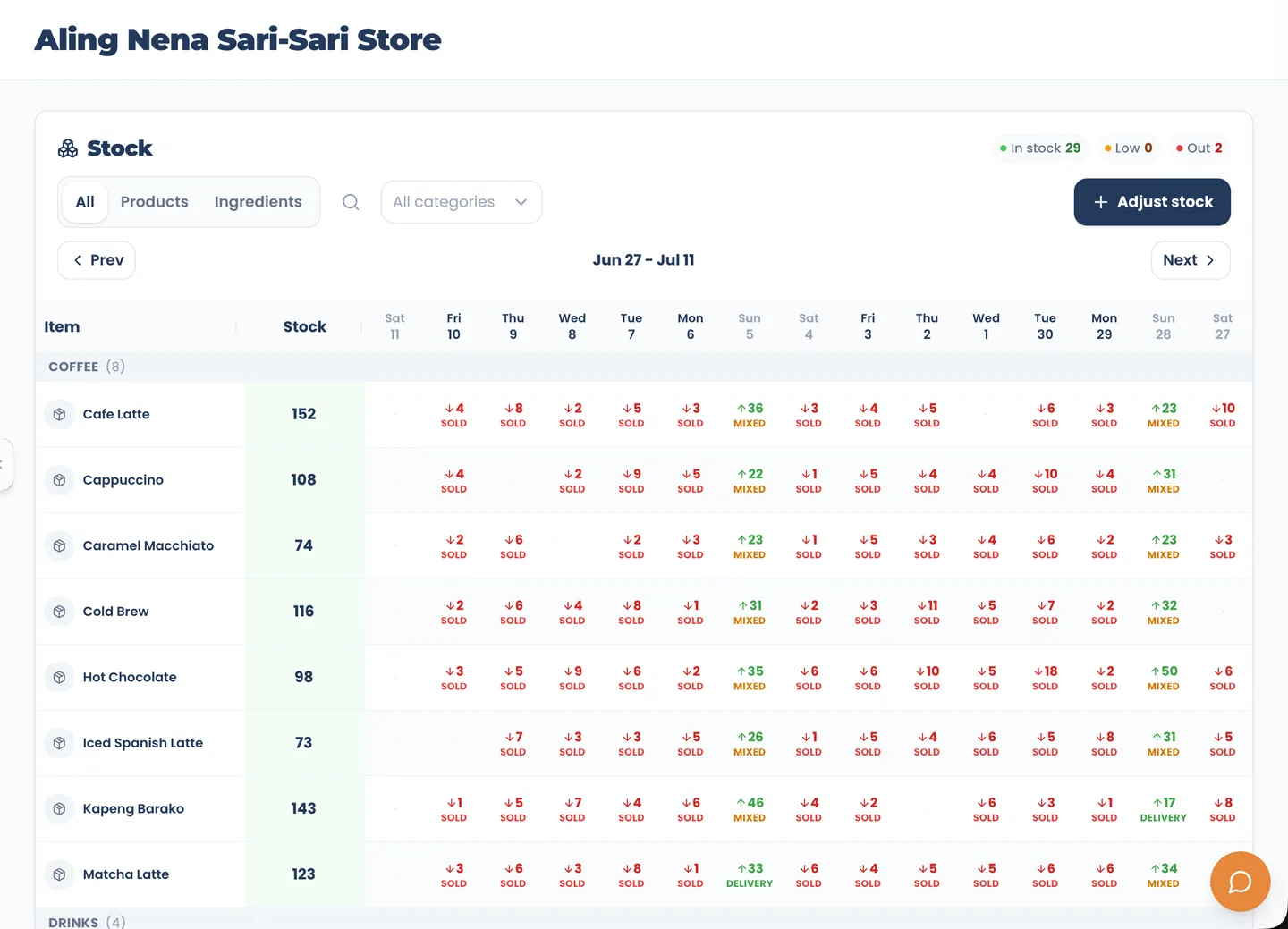This screenshot has height=929, width=1288.
Task: Click the Kapeng Barako cube icon
Action: 59,808
